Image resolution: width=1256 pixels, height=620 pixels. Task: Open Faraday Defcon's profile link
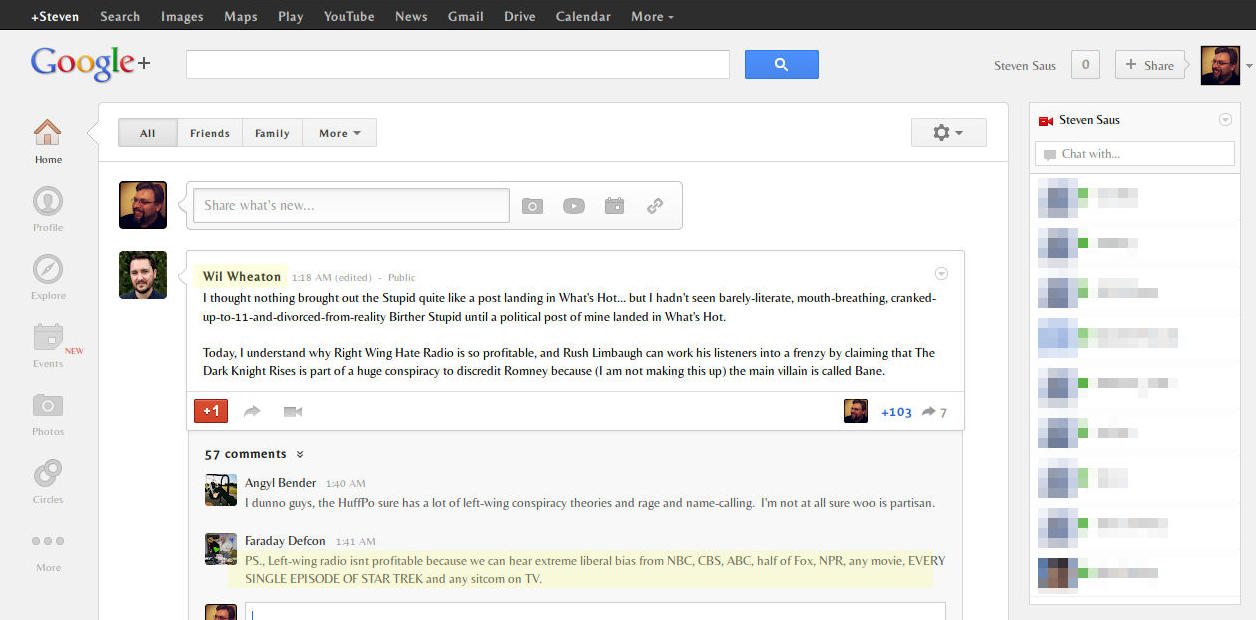tap(285, 541)
